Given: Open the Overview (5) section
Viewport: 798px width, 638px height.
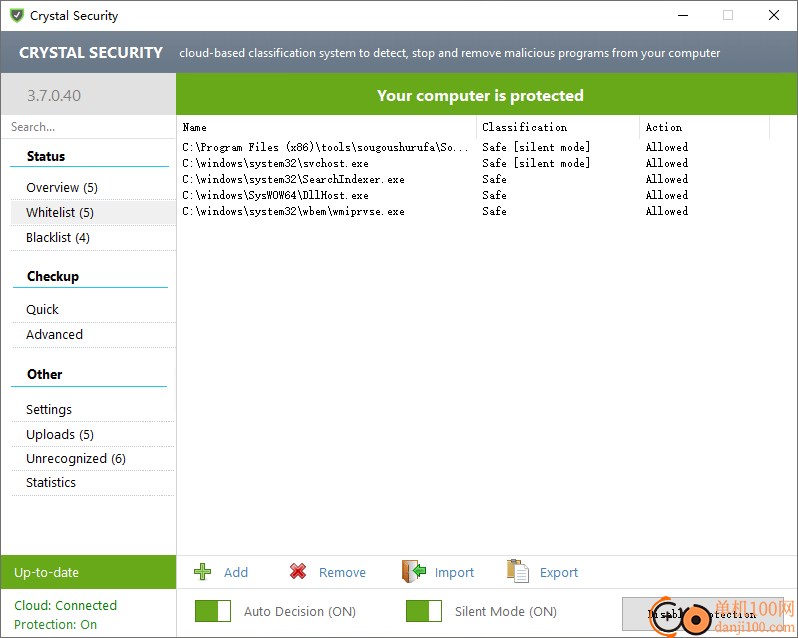Looking at the screenshot, I should pyautogui.click(x=62, y=188).
